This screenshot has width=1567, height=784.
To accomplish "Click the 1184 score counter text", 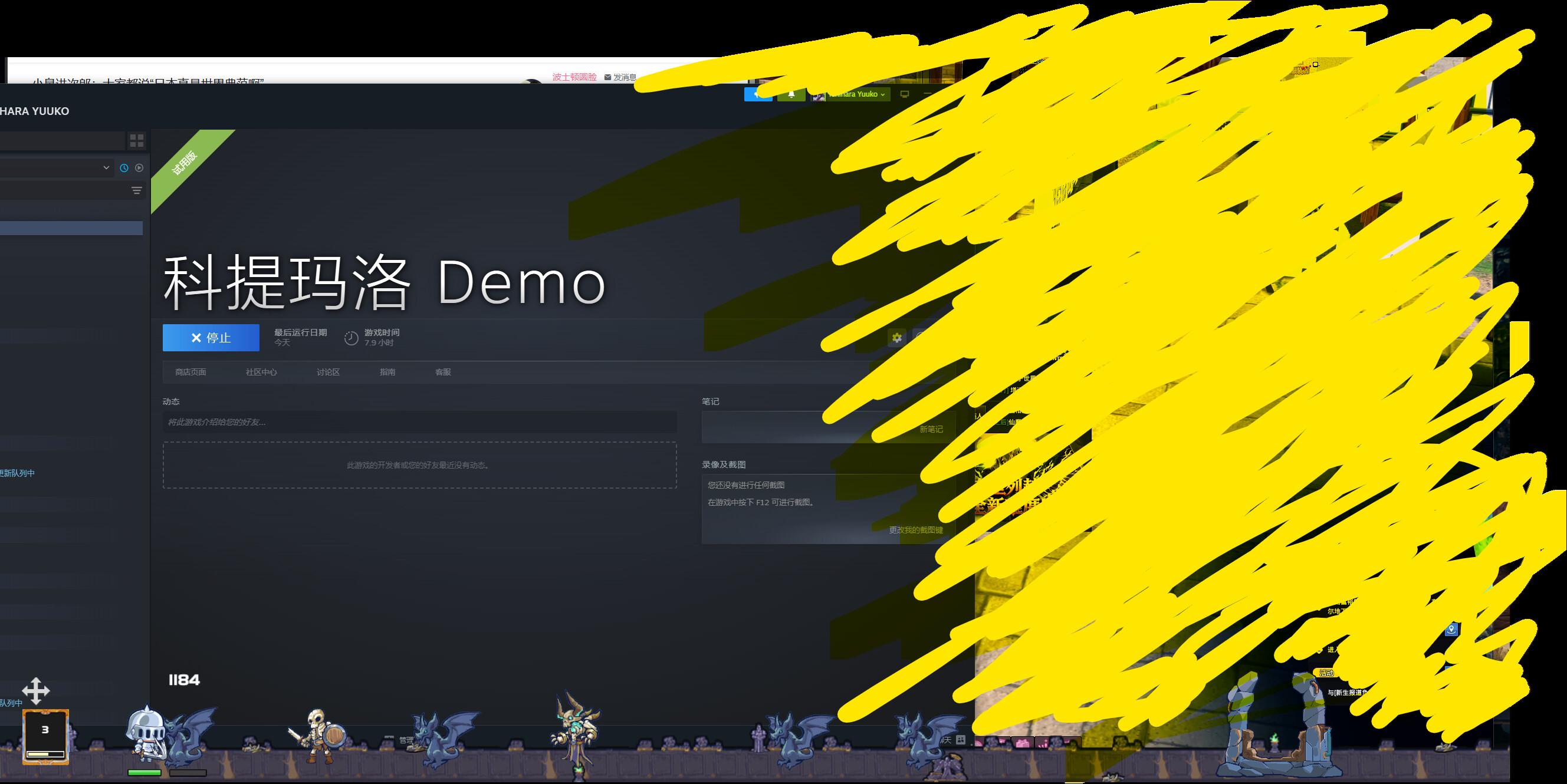I will tap(183, 680).
